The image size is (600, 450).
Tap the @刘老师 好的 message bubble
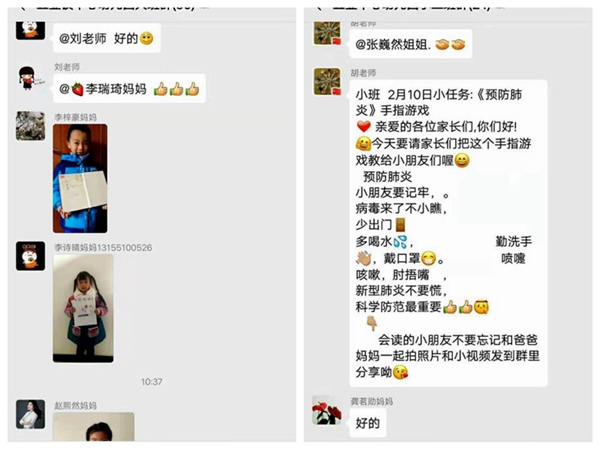click(x=107, y=38)
